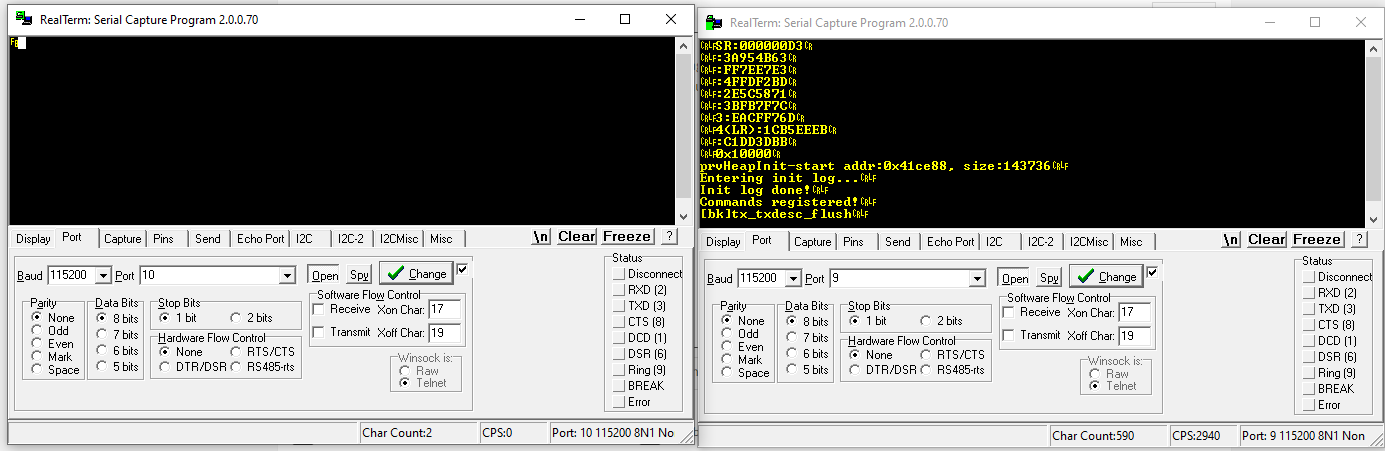Toggle checkbox beside Change in left window

(462, 268)
